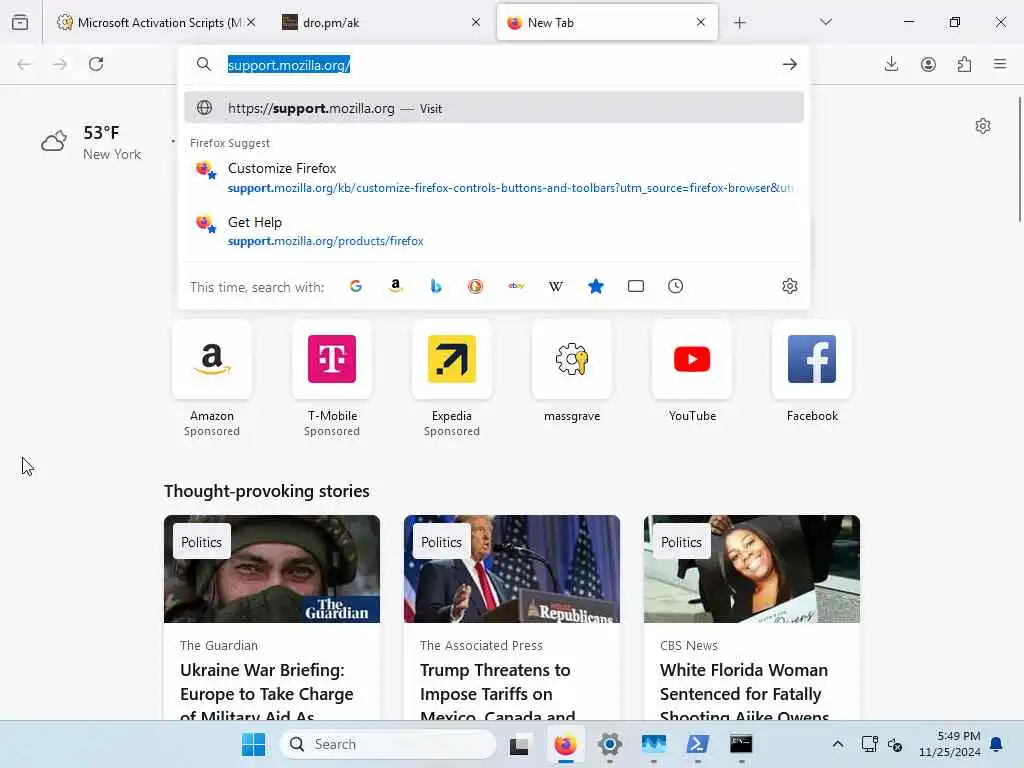This screenshot has height=768, width=1024.
Task: Search this time with Google
Action: (x=356, y=286)
